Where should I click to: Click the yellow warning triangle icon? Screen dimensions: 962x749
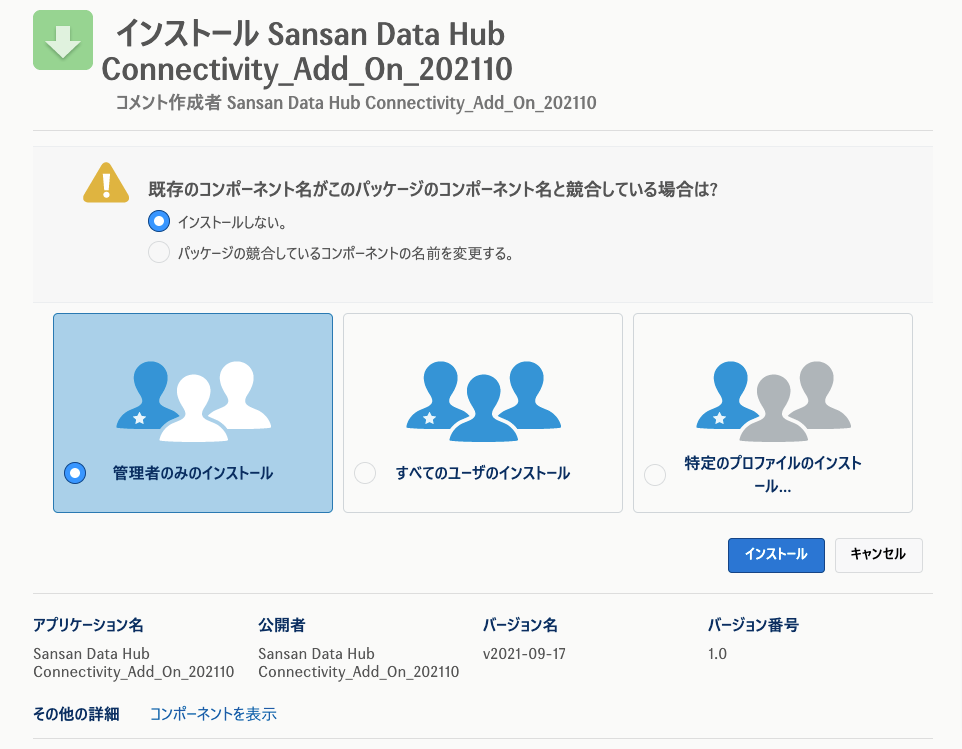tap(106, 182)
